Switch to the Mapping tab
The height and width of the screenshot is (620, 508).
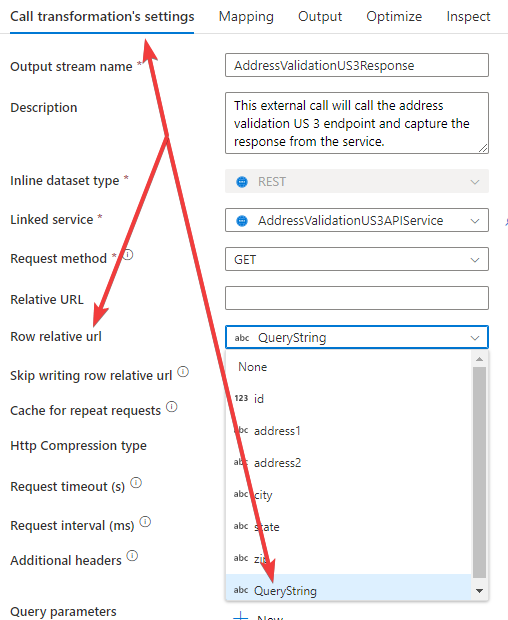[246, 17]
